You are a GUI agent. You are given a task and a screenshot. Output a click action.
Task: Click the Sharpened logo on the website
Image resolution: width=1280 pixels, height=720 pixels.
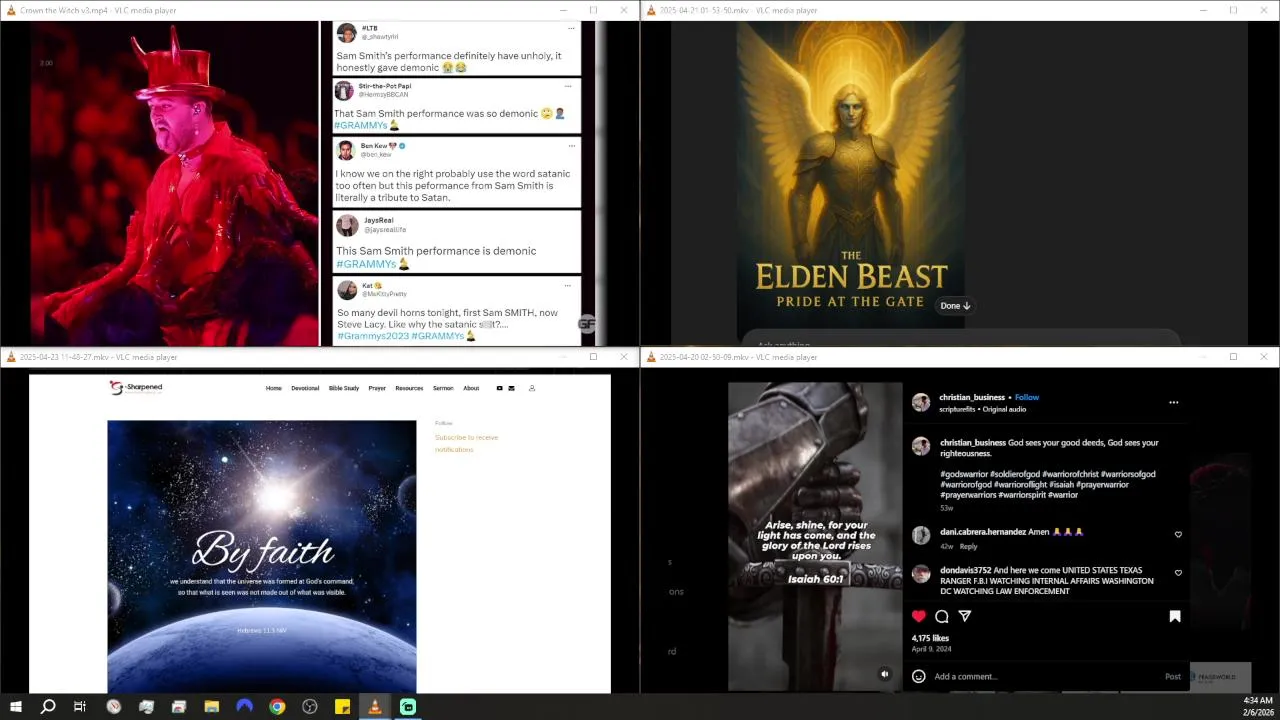(x=136, y=388)
